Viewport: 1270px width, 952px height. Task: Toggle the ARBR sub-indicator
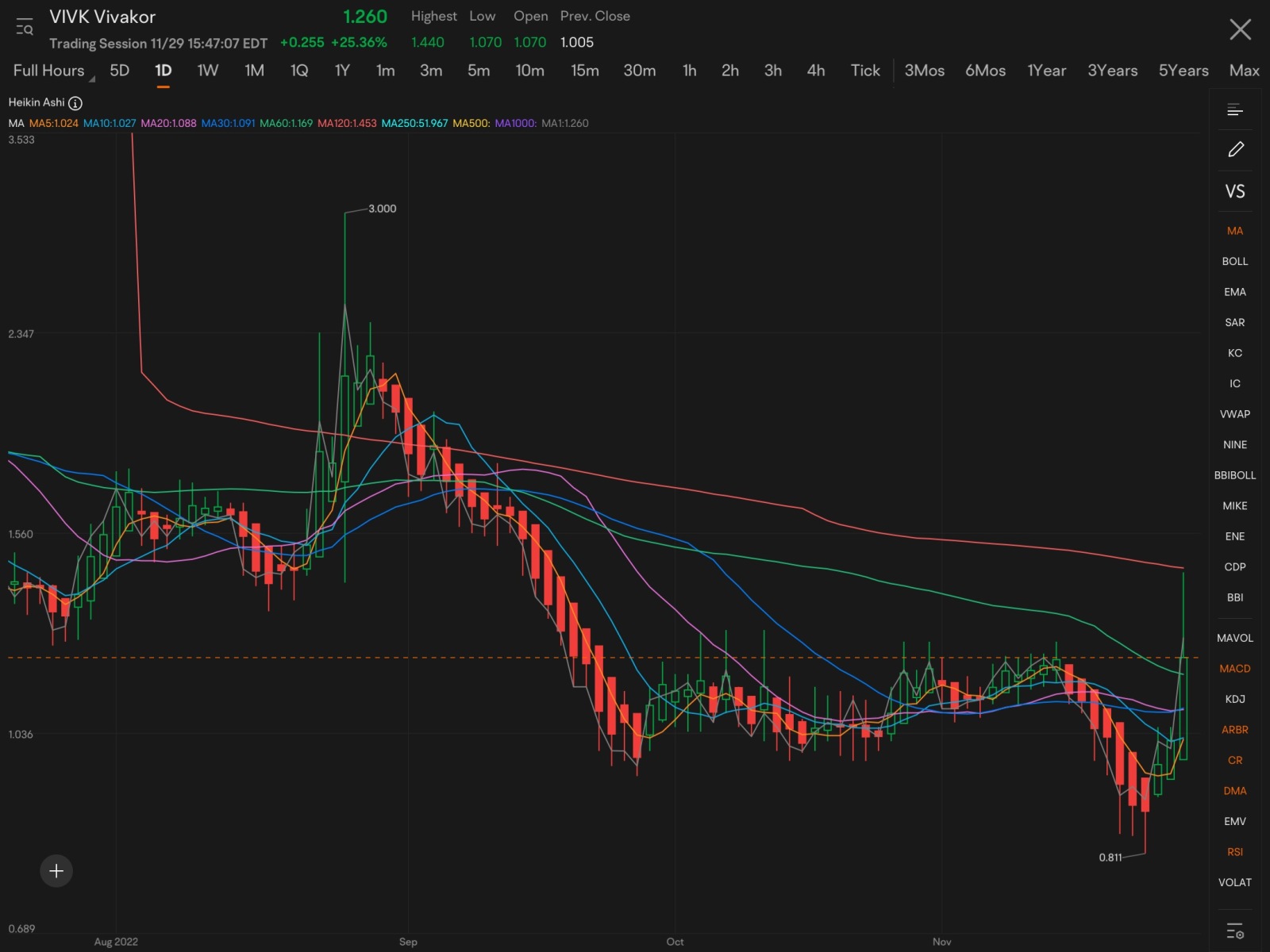[x=1234, y=730]
